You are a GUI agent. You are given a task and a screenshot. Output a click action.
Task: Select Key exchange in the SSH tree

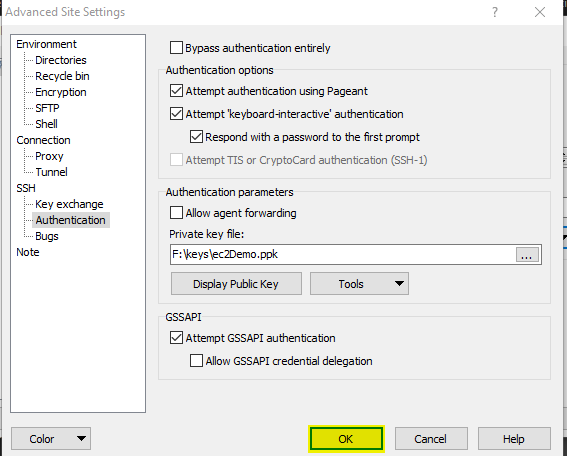pyautogui.click(x=69, y=204)
